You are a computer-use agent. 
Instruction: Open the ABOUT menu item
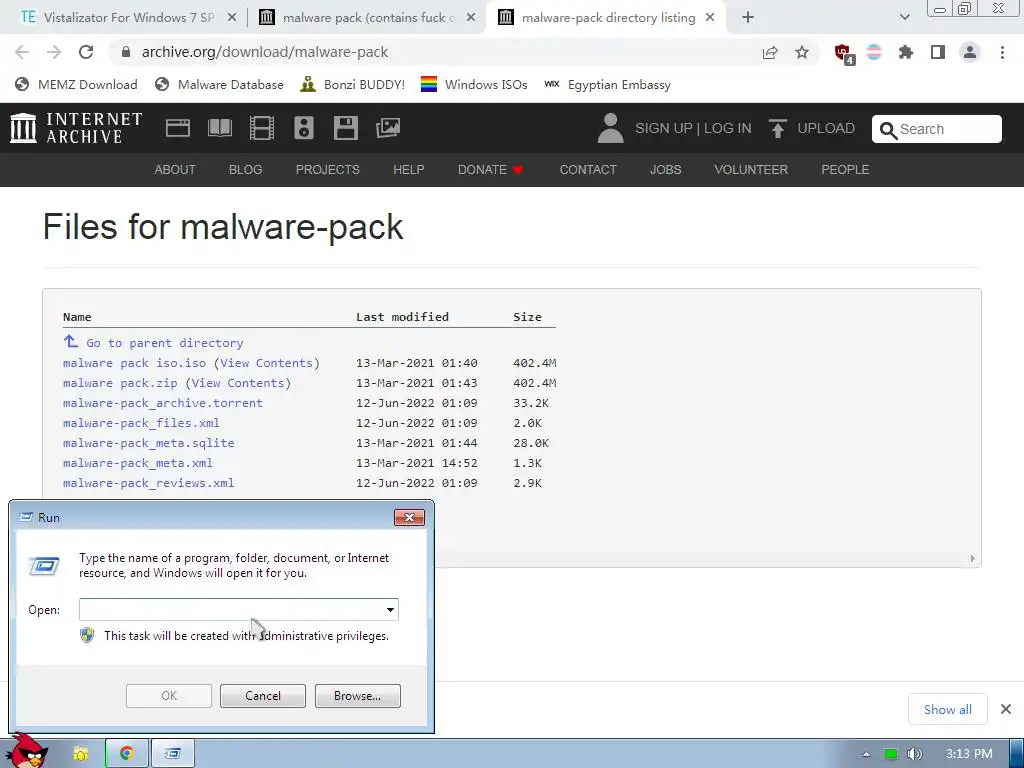tap(175, 170)
